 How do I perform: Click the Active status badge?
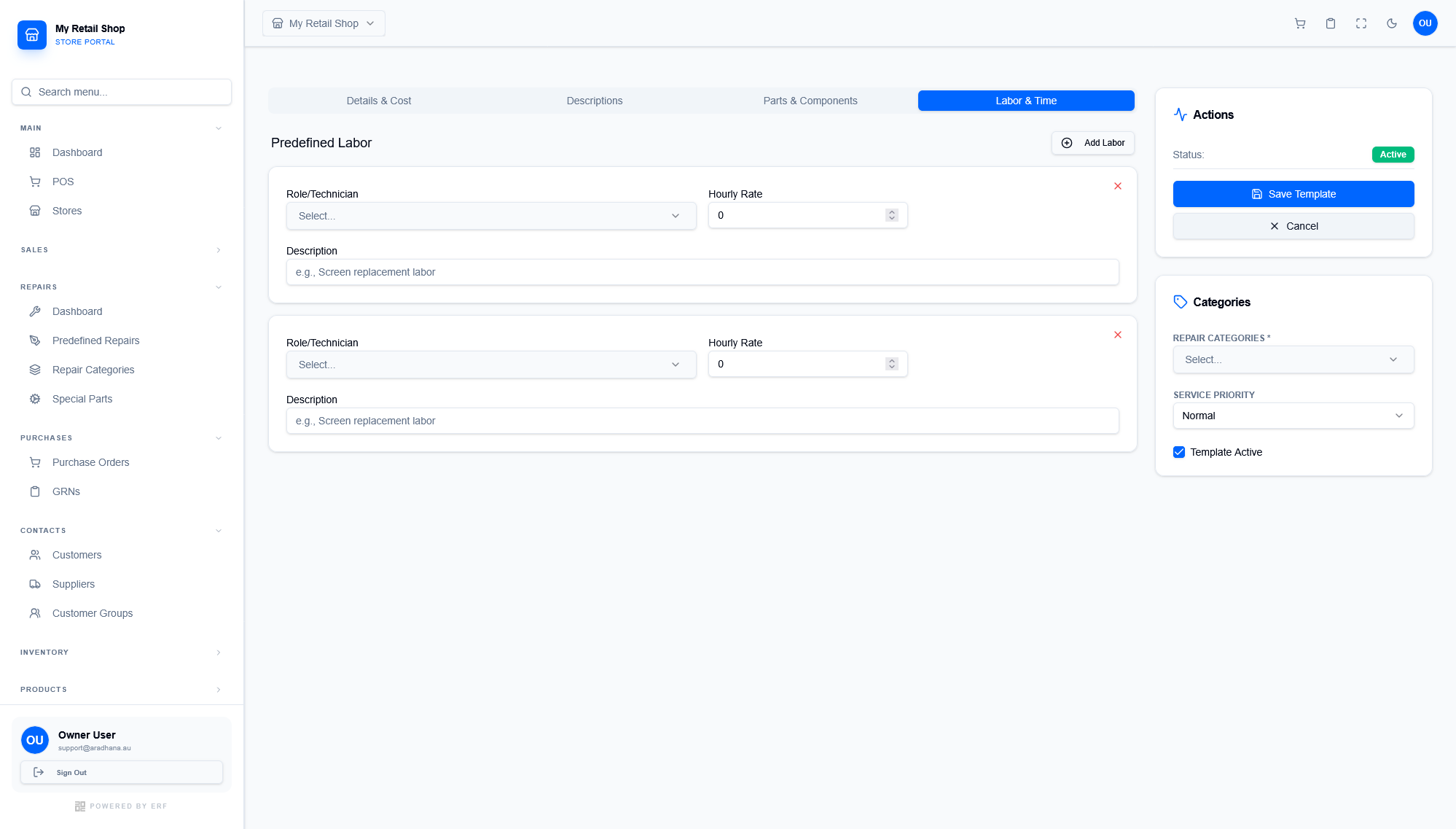coord(1393,155)
